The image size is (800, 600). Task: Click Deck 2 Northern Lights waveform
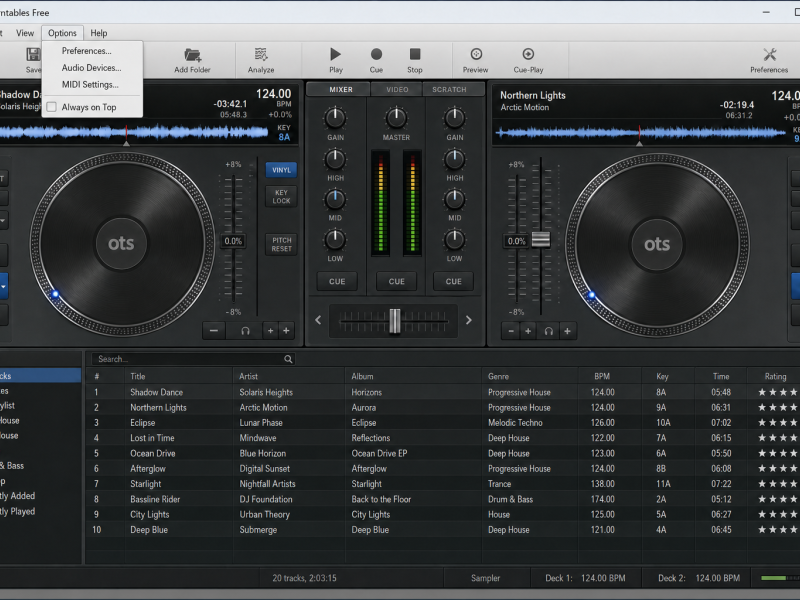click(641, 133)
